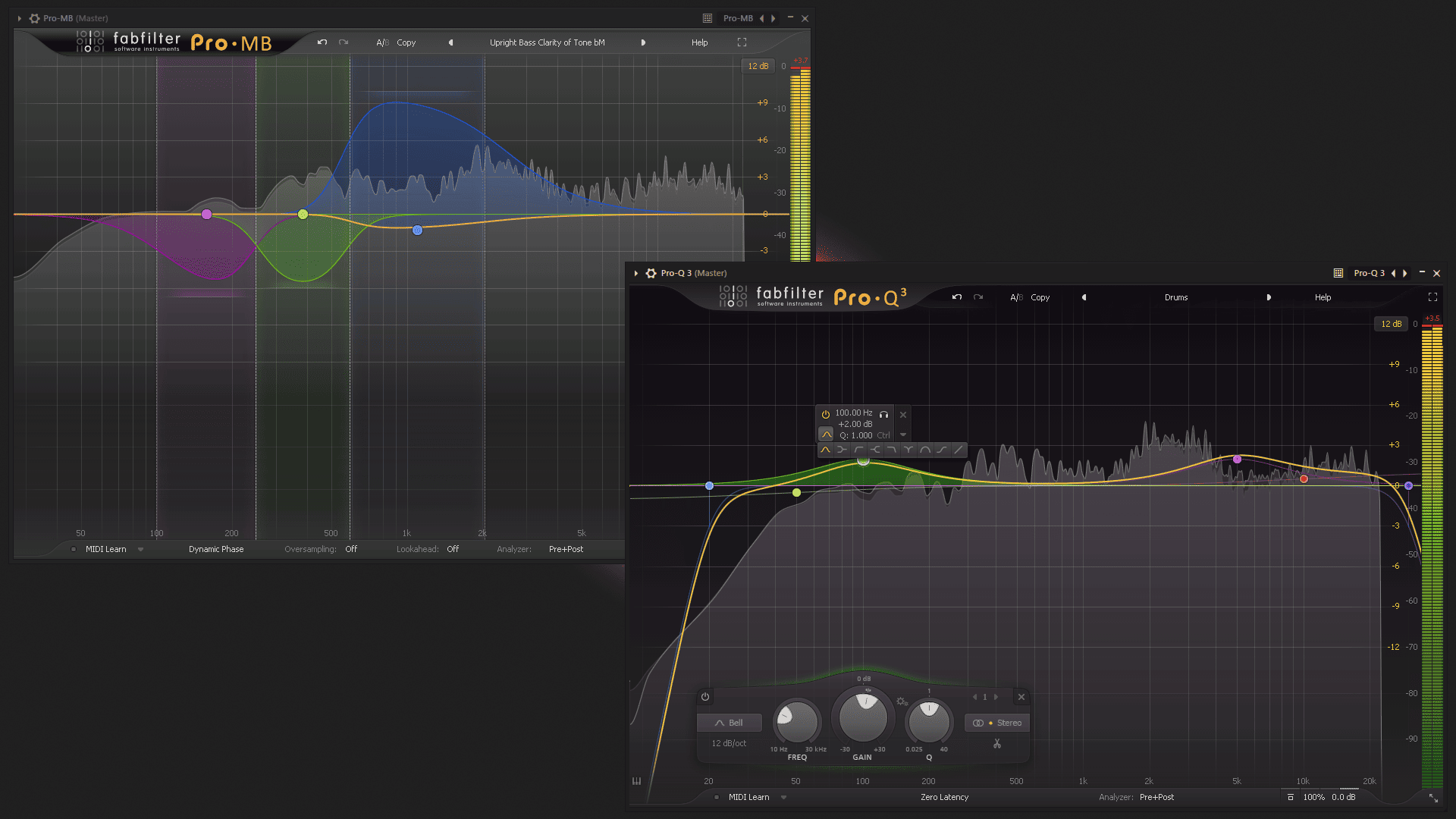This screenshot has height=819, width=1456.
Task: Enter full screen mode in Pro-MB
Action: tap(742, 42)
